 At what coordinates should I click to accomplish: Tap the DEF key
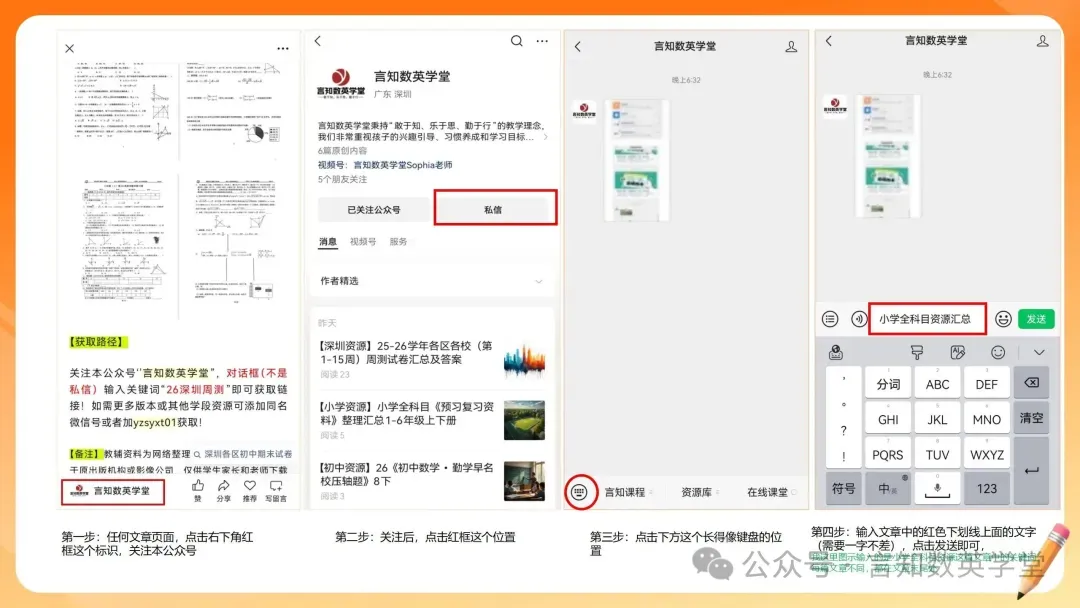coord(987,384)
